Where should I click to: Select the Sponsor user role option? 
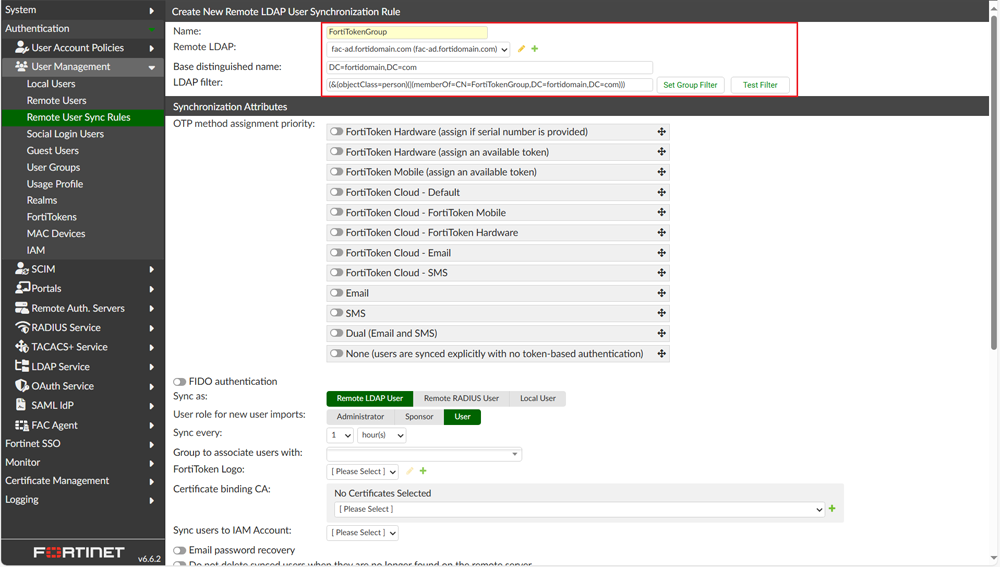[419, 417]
